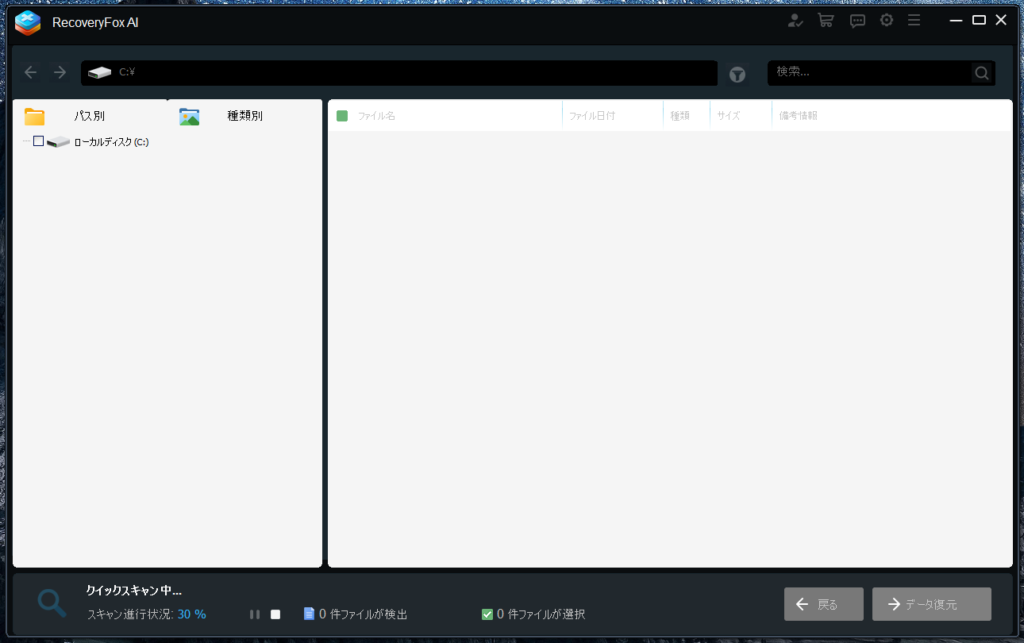This screenshot has height=643, width=1024.
Task: Type in the 検索 search field
Action: tap(868, 73)
